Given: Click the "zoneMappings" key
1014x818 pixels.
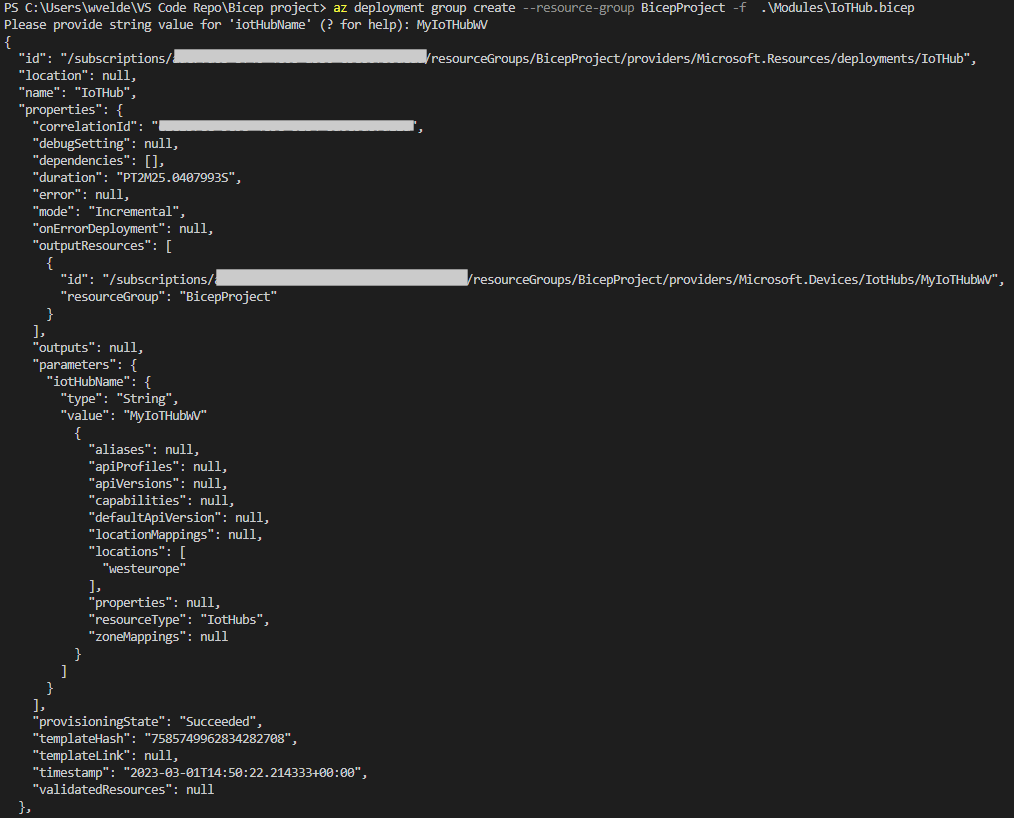Looking at the screenshot, I should coord(140,636).
